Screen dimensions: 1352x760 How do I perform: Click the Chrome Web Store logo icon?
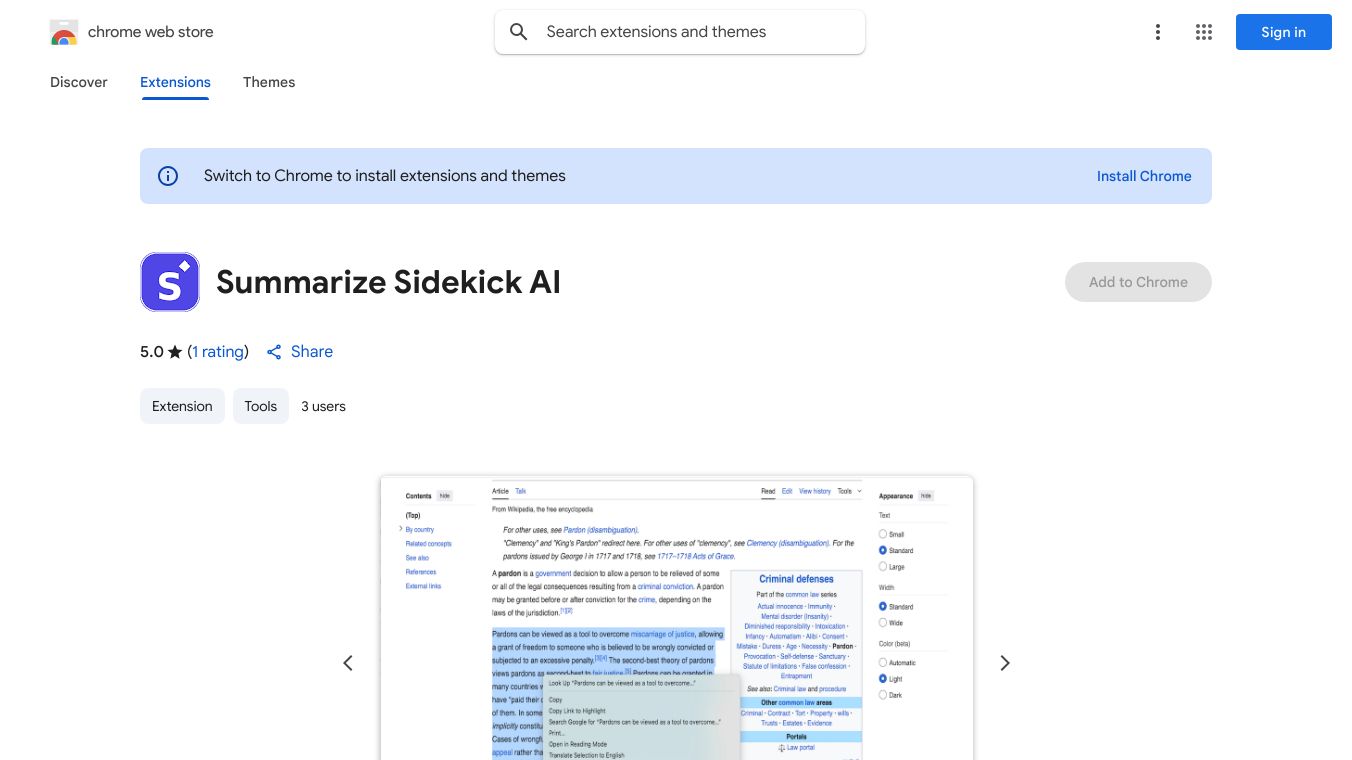(64, 32)
